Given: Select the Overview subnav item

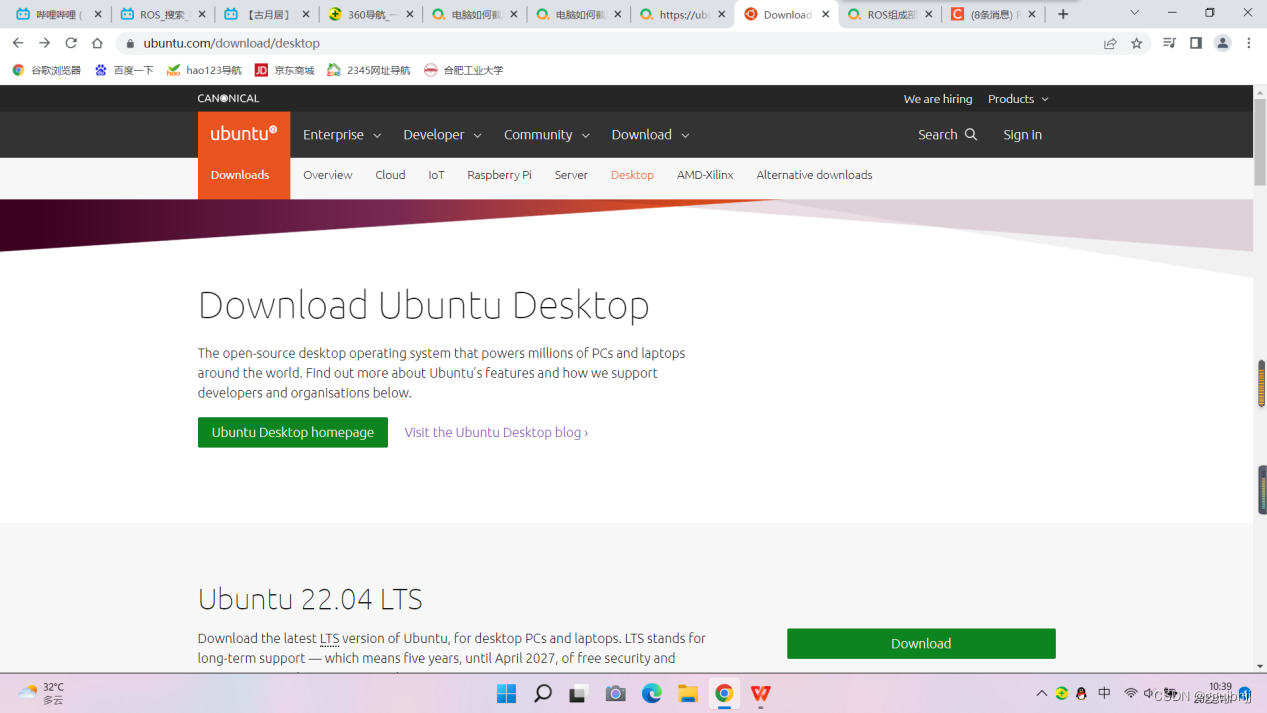Looking at the screenshot, I should point(328,175).
